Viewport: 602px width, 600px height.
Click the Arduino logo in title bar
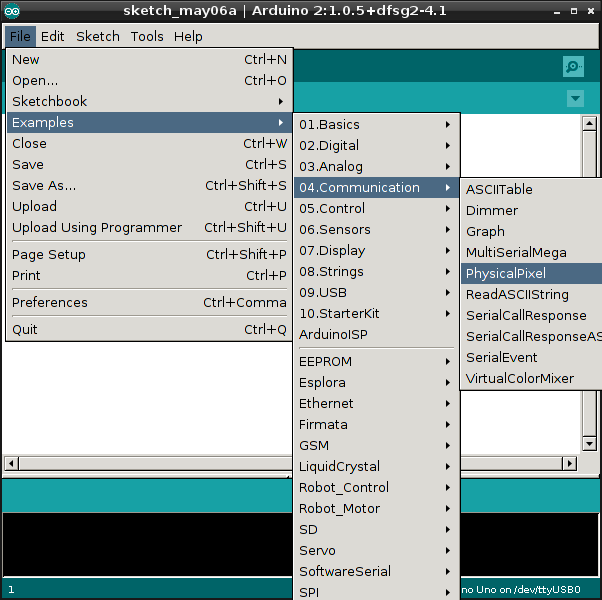(12, 11)
